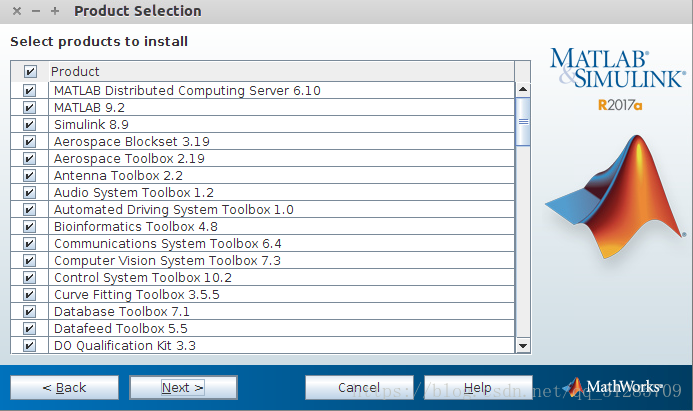Toggle the Antenna Toolbox 2.2 checkbox
Image resolution: width=693 pixels, height=411 pixels.
(29, 175)
